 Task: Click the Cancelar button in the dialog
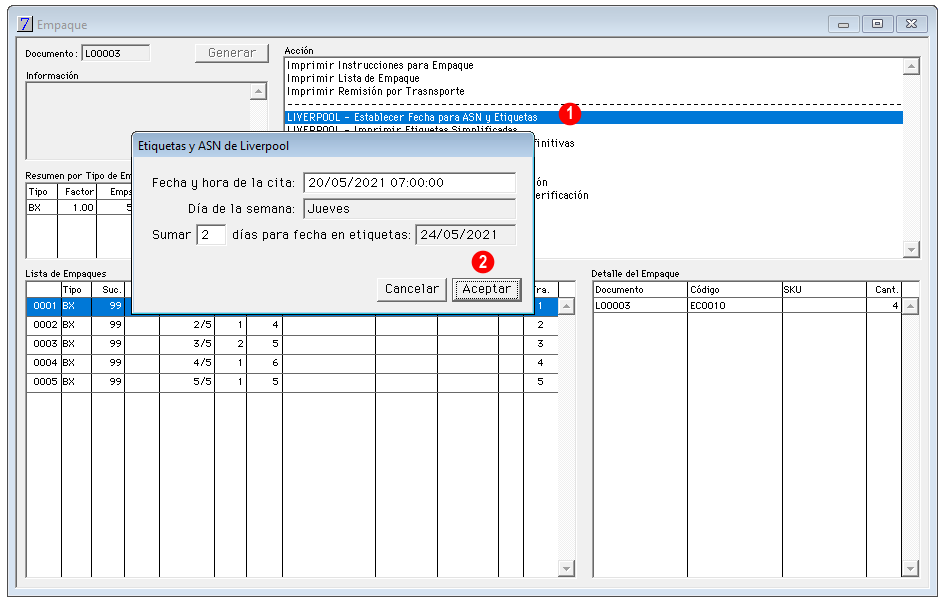(x=412, y=289)
